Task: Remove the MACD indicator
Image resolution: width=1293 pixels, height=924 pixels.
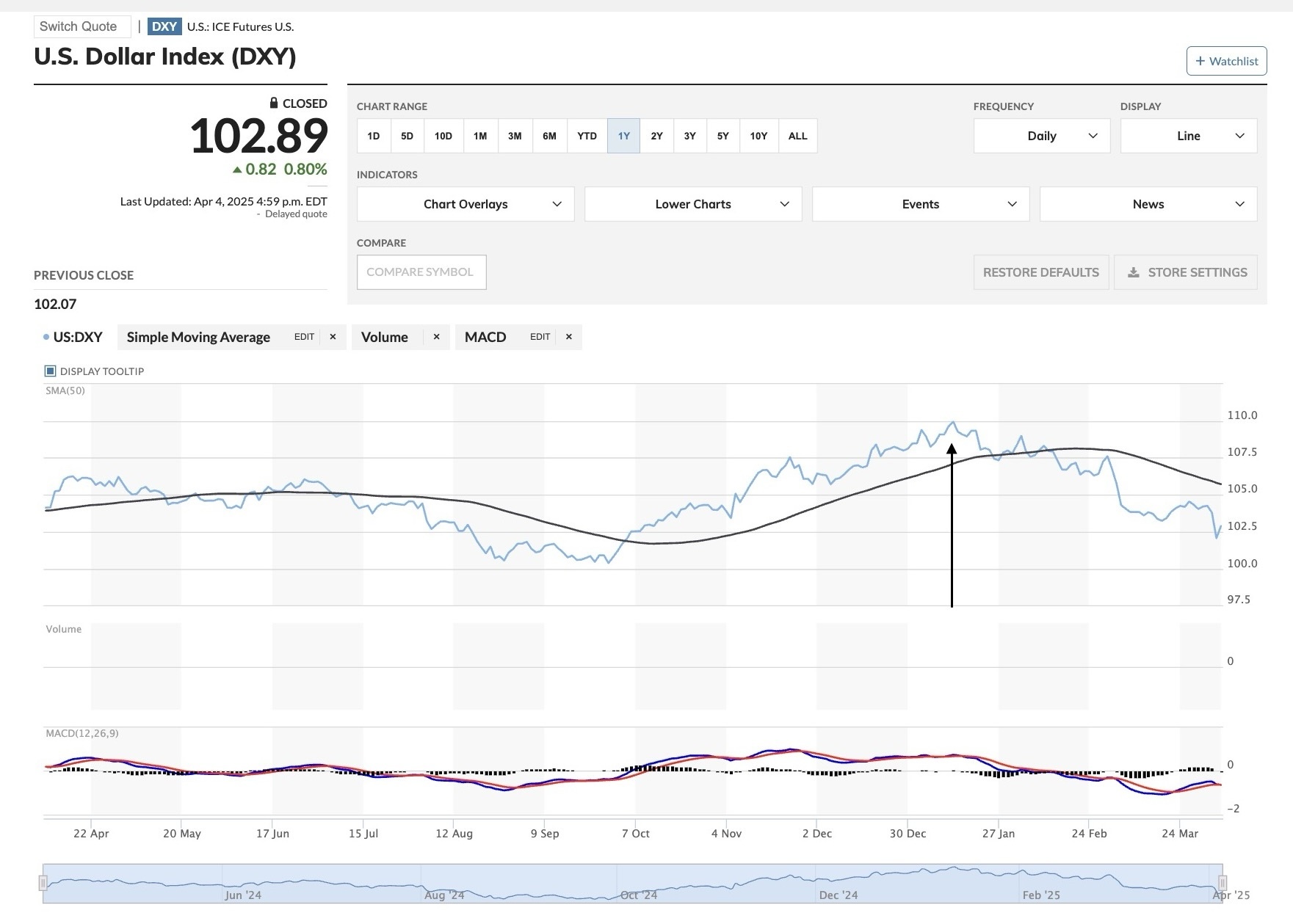Action: point(568,337)
